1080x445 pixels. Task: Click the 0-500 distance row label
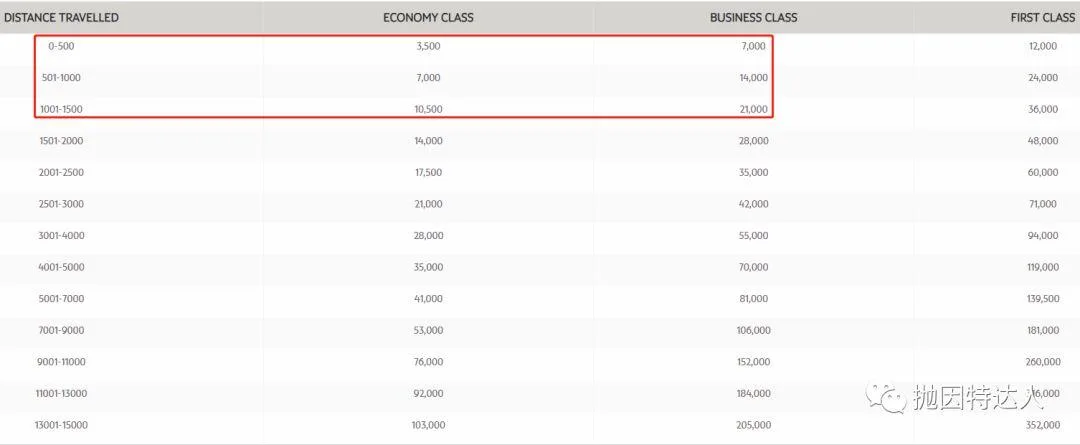click(61, 46)
